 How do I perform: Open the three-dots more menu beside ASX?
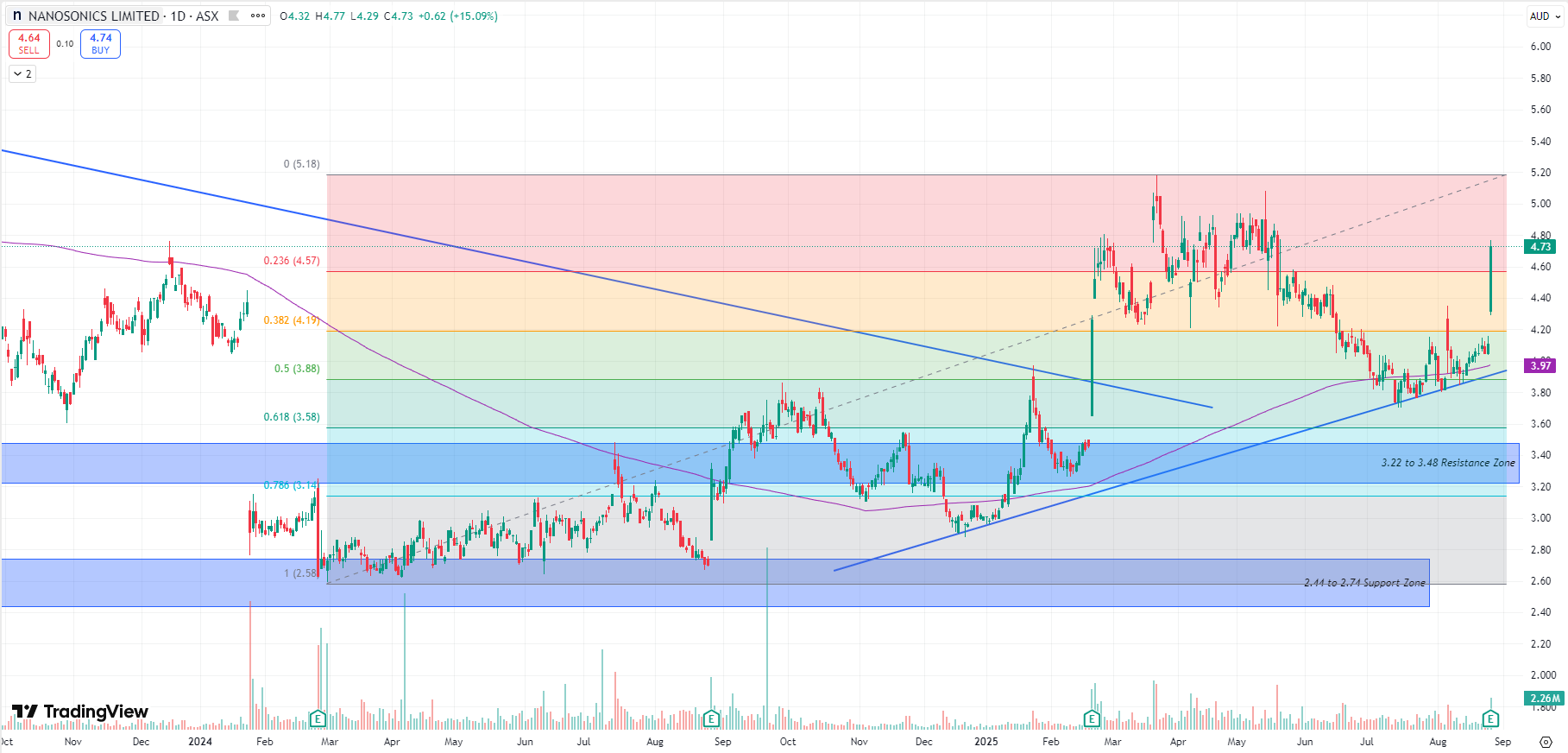(257, 16)
